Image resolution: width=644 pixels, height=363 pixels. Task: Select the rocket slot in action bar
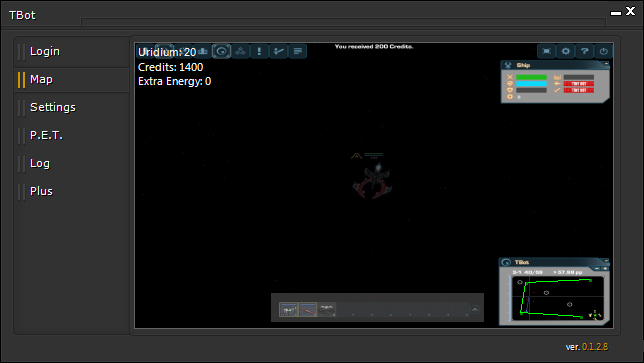(x=308, y=309)
